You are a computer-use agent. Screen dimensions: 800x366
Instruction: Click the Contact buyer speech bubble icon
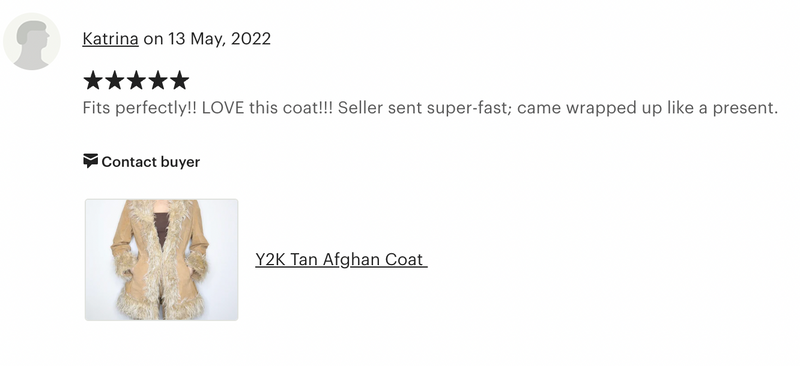tap(90, 161)
